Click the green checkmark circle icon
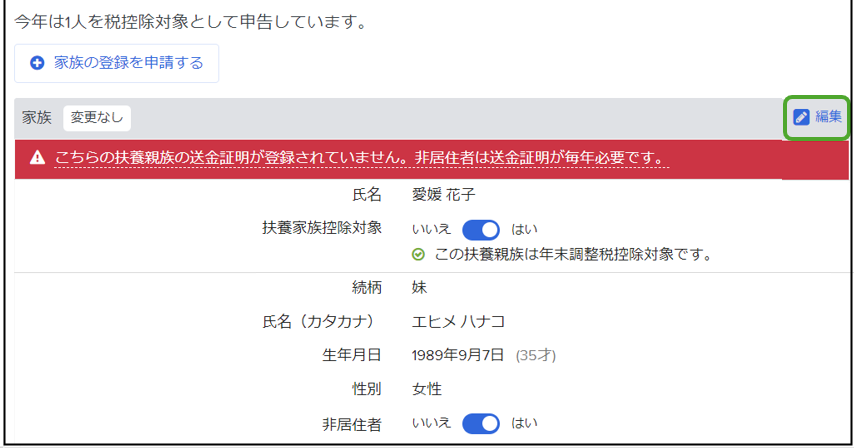This screenshot has height=448, width=854. pos(418,254)
